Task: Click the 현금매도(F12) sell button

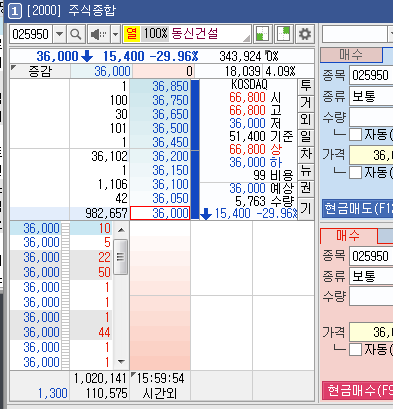Action: pyautogui.click(x=357, y=209)
